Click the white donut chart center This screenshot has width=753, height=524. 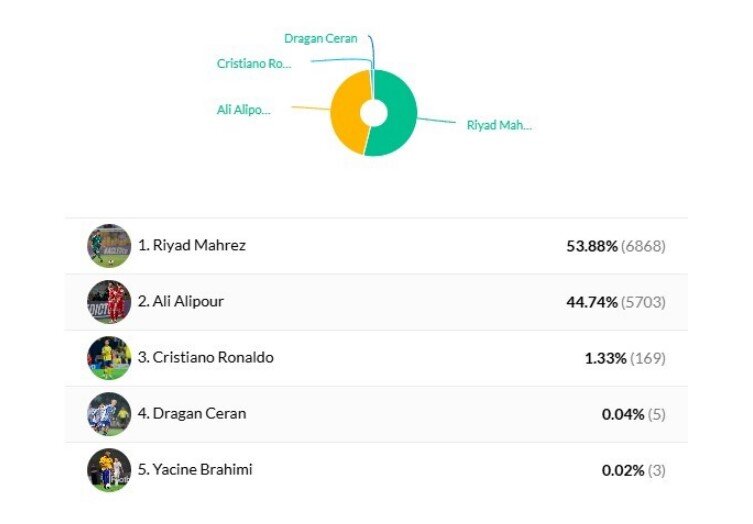point(373,112)
